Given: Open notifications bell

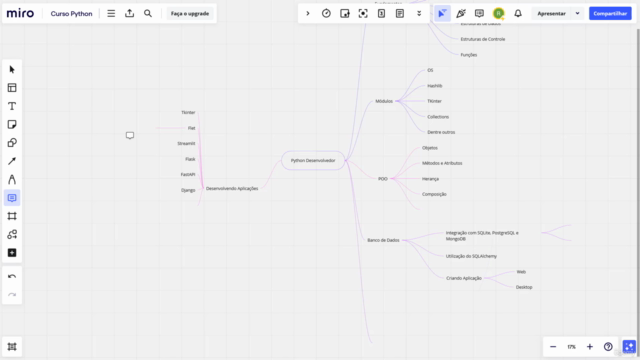Looking at the screenshot, I should (518, 13).
